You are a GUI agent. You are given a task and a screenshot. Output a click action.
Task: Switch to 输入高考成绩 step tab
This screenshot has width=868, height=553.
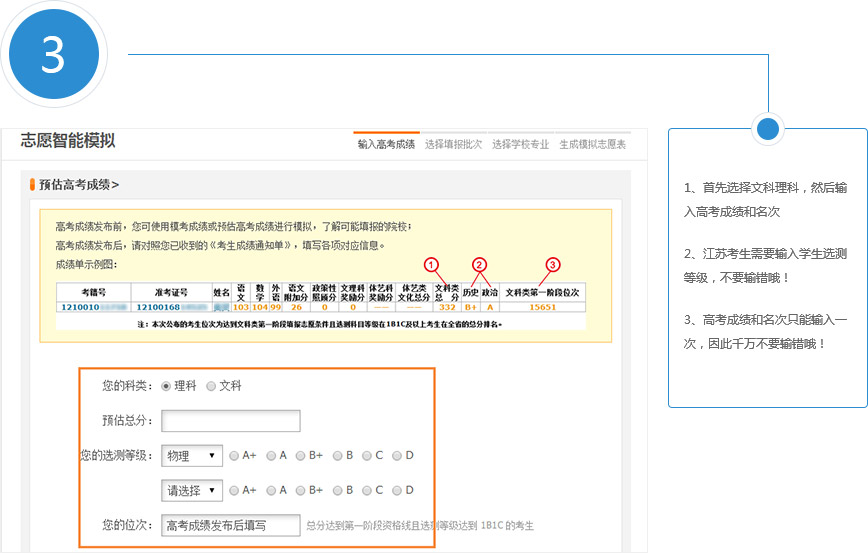tap(386, 144)
